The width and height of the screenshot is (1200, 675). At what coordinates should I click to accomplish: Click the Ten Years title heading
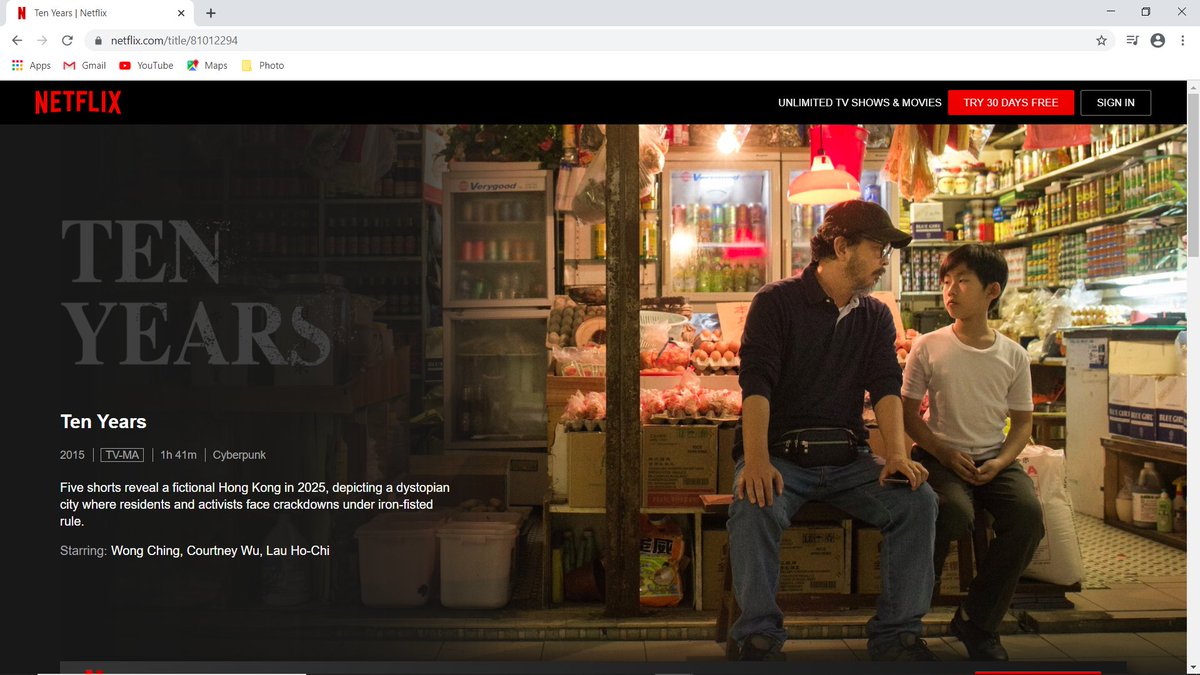[103, 421]
